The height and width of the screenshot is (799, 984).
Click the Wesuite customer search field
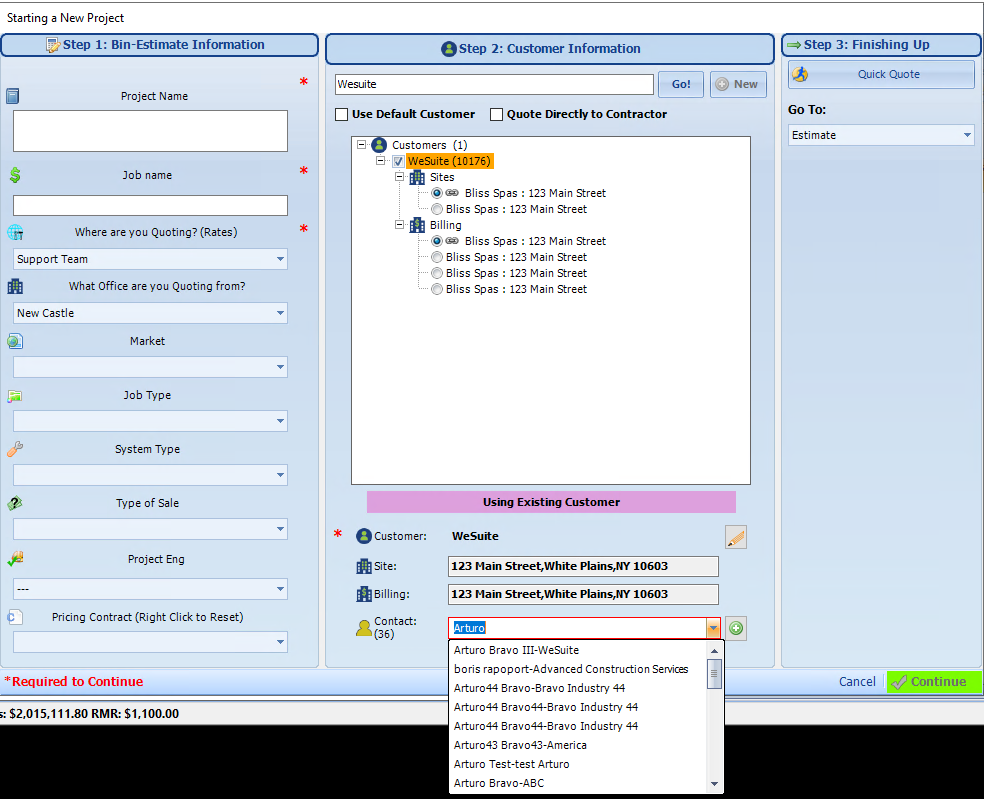(495, 84)
